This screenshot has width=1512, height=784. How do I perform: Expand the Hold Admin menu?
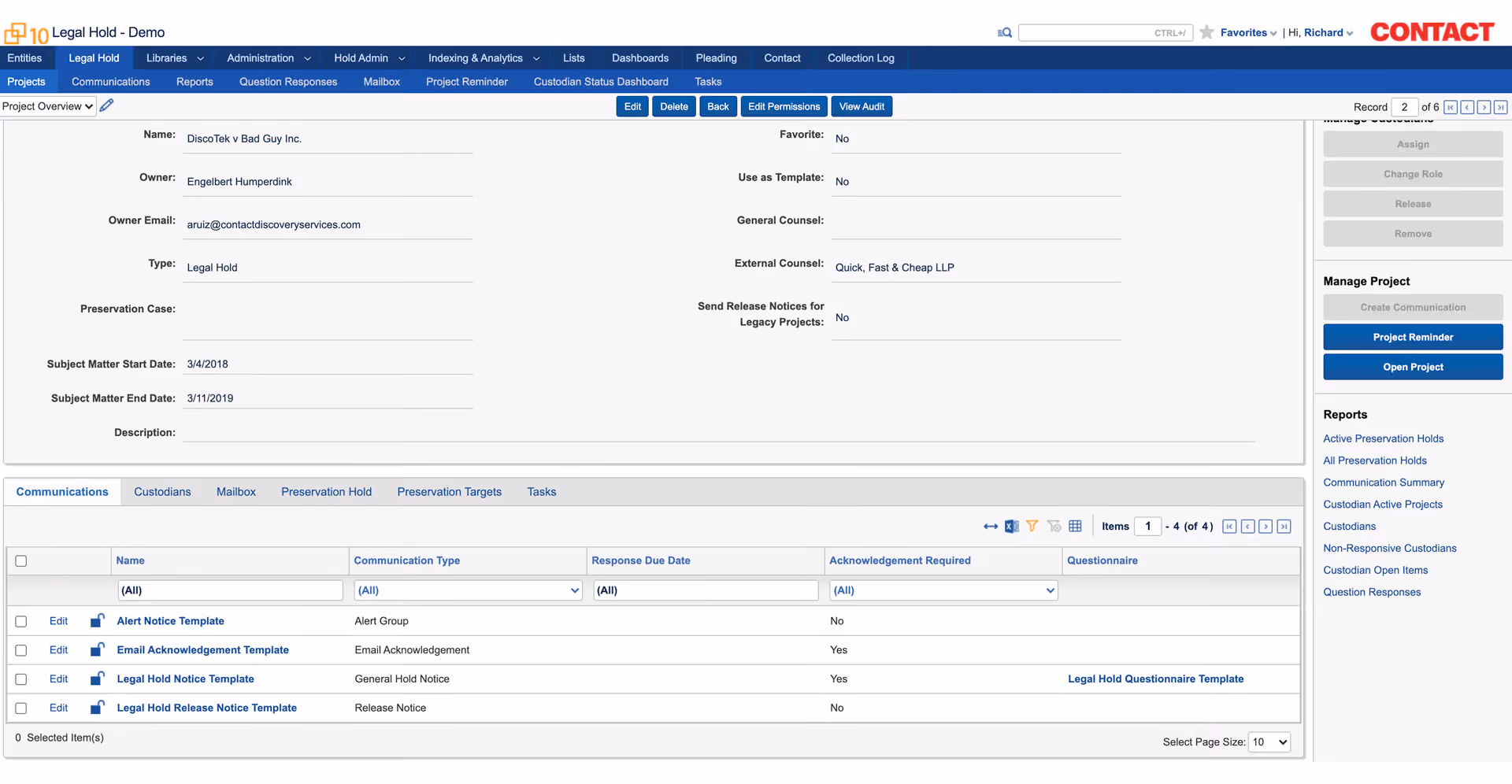369,57
